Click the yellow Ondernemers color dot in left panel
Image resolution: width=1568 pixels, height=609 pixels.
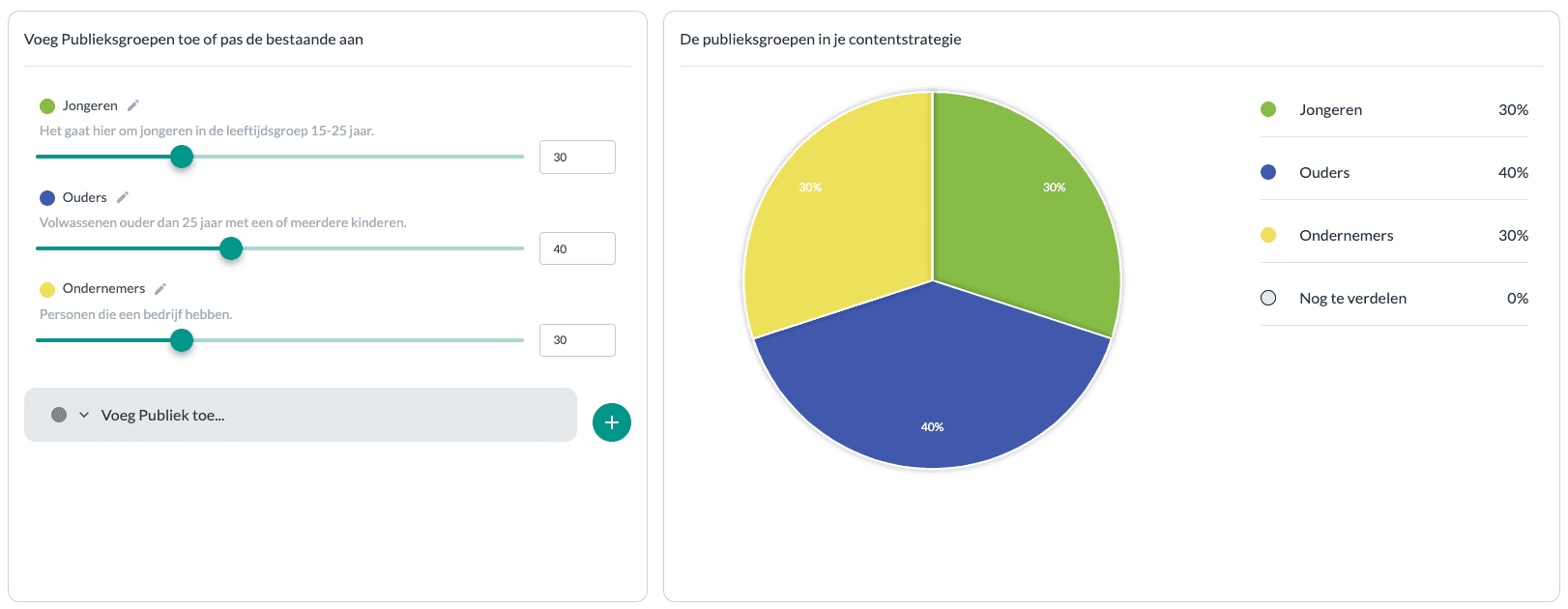(x=47, y=289)
